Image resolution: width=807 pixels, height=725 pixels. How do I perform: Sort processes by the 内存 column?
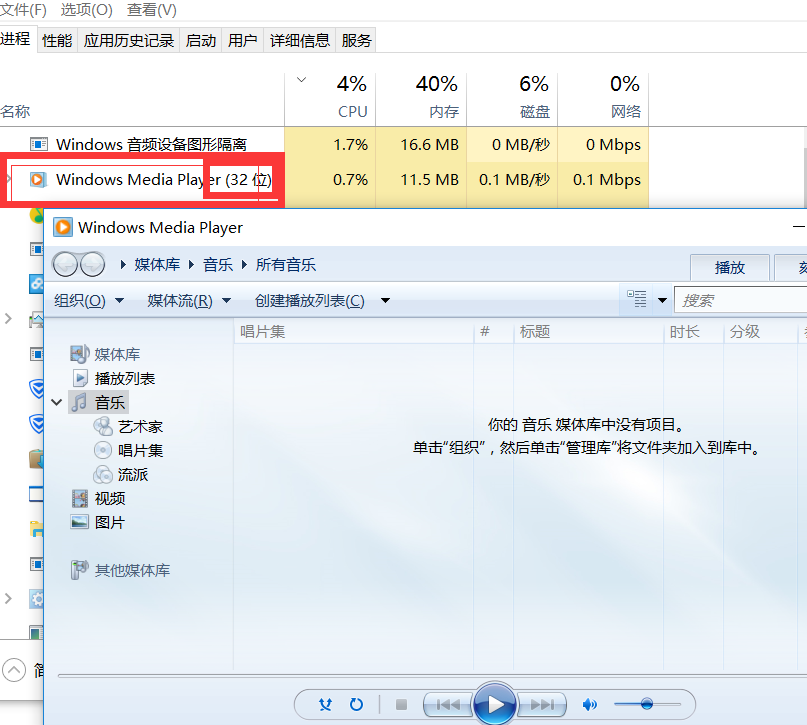421,99
